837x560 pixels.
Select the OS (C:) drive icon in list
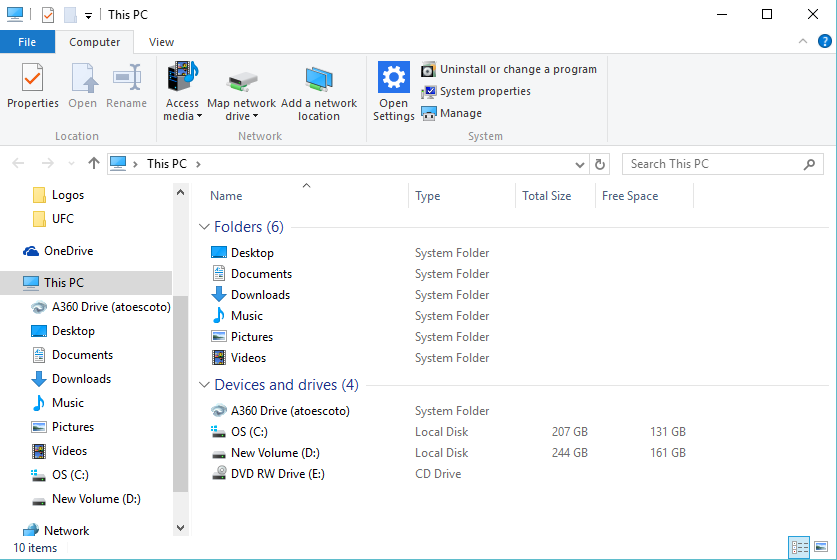pyautogui.click(x=219, y=432)
